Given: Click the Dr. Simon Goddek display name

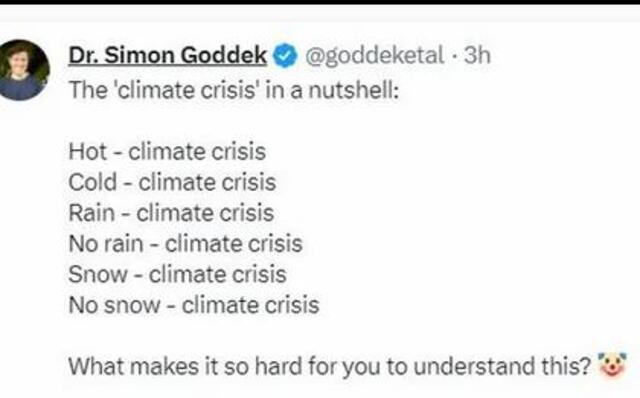Looking at the screenshot, I should pyautogui.click(x=167, y=55).
